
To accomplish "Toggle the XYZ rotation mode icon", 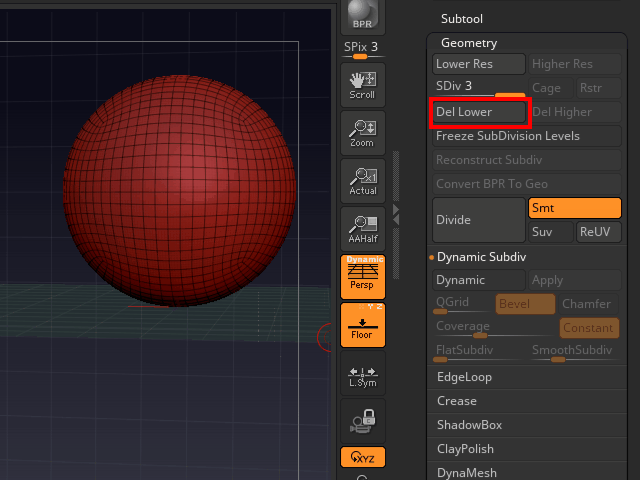I will 362,457.
